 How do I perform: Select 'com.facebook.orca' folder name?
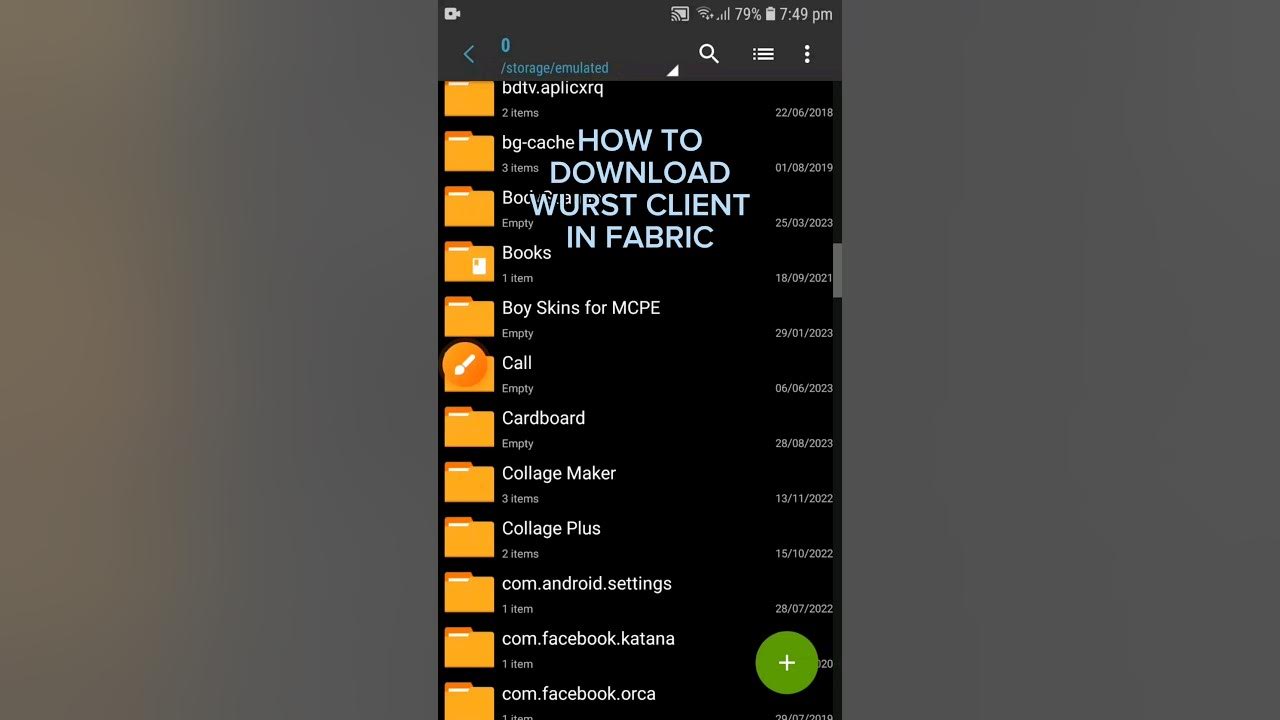579,693
